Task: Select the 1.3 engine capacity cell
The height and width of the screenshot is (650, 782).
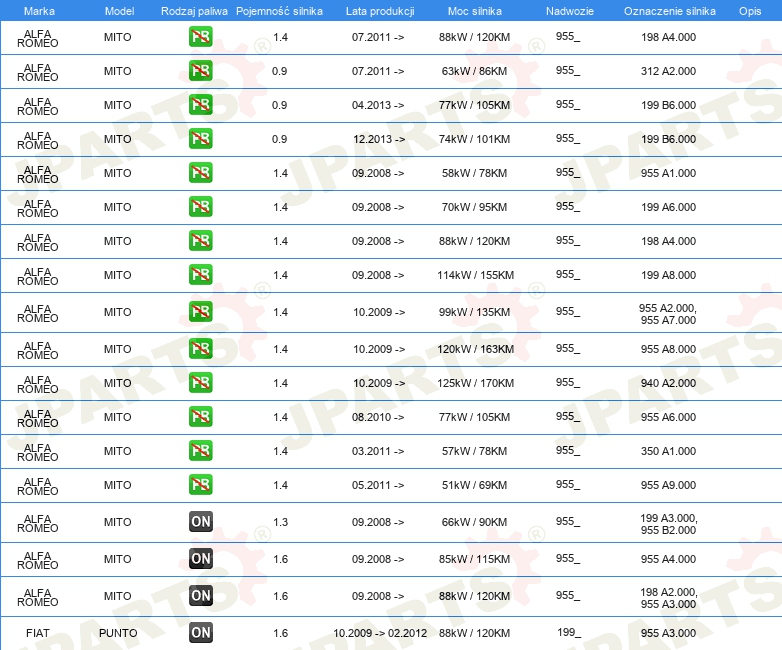Action: point(281,522)
